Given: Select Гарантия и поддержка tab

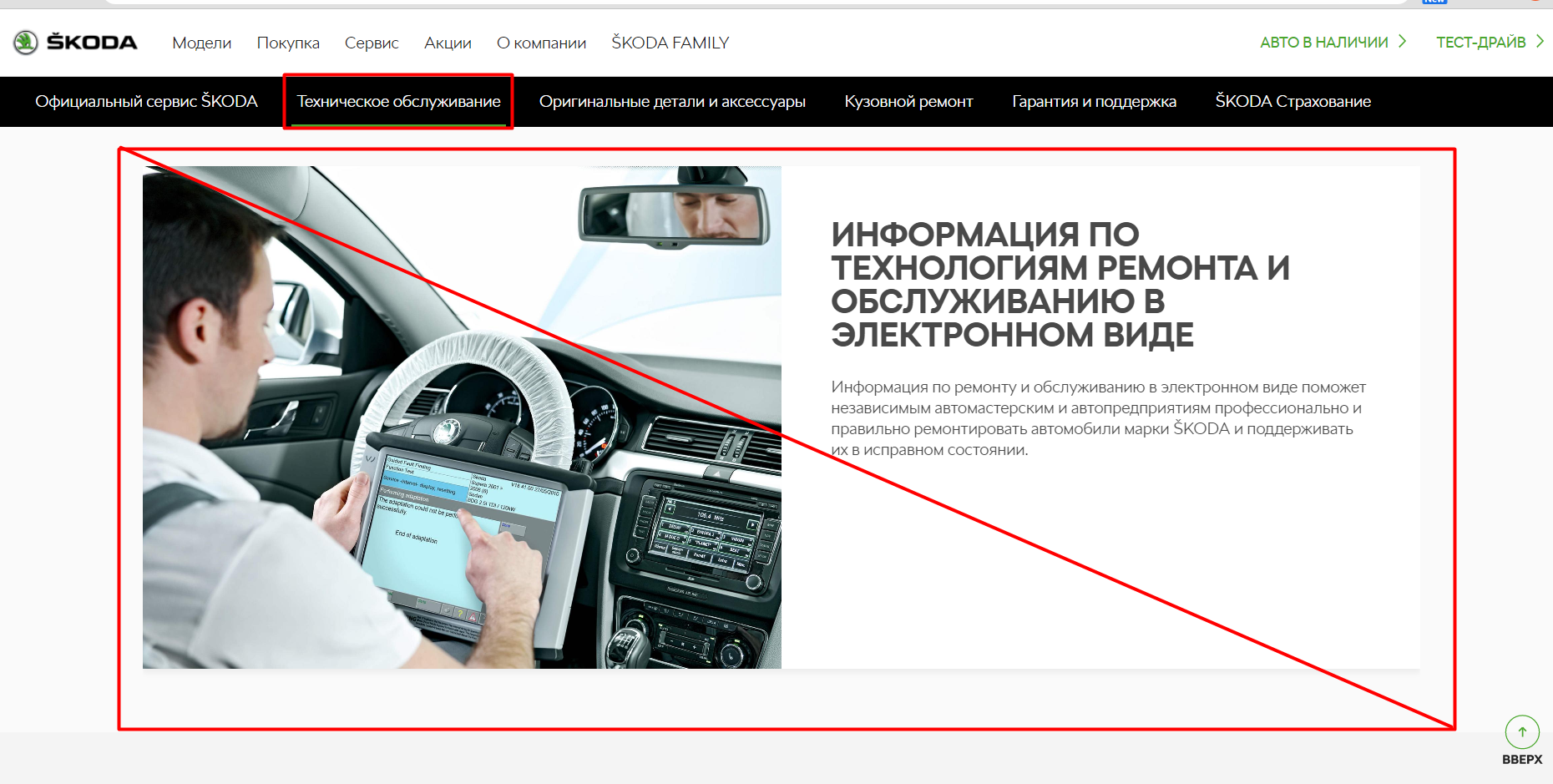Looking at the screenshot, I should (x=1094, y=101).
